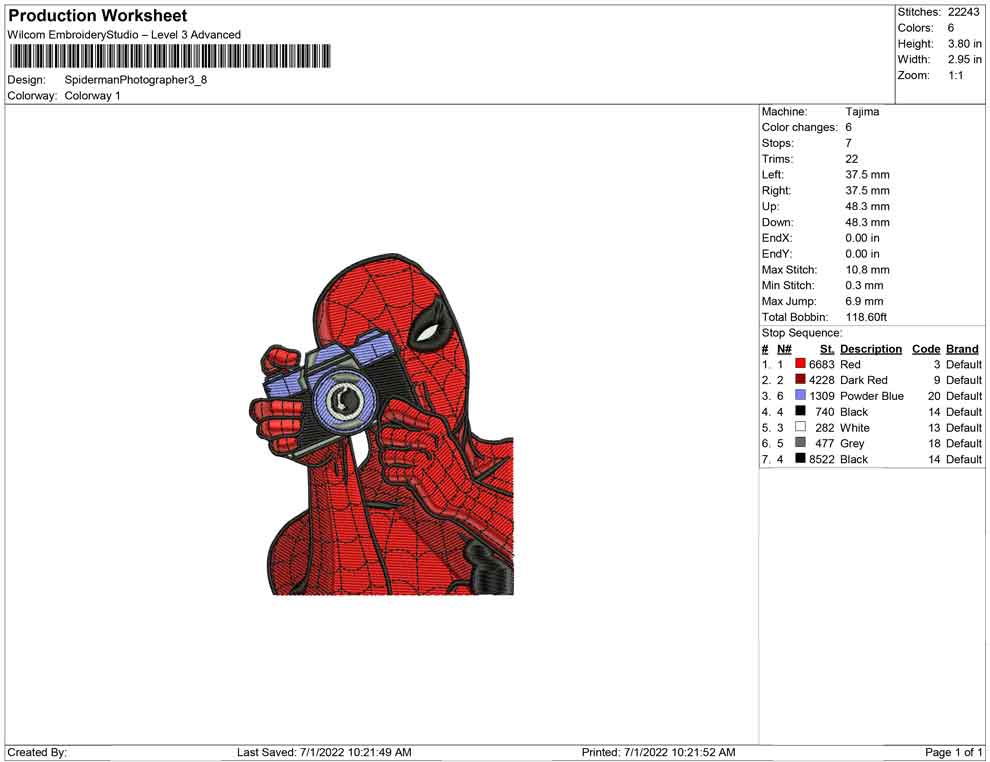Click the Stitches value '22243'

pos(963,12)
